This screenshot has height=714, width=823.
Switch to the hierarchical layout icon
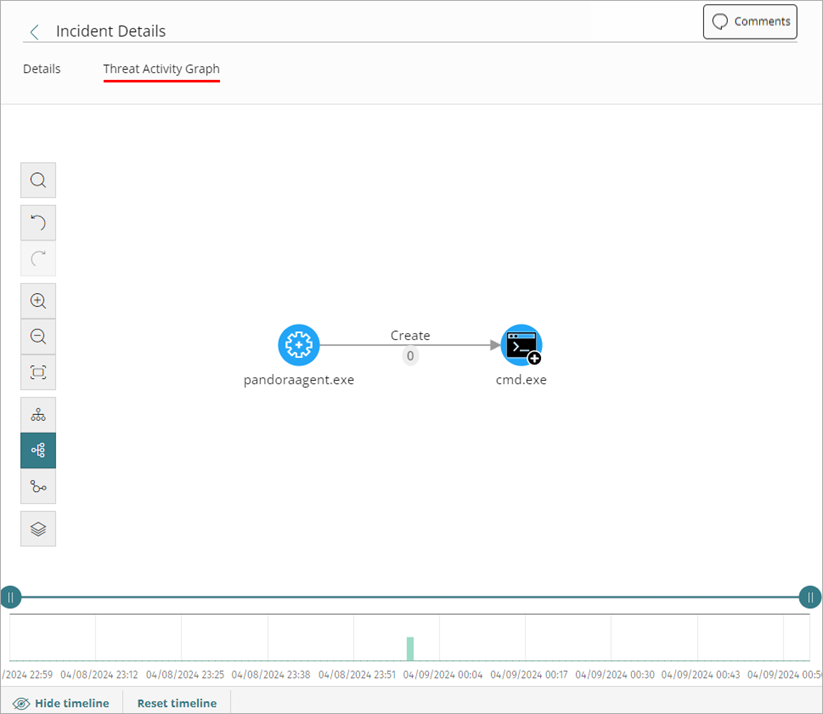[x=38, y=413]
